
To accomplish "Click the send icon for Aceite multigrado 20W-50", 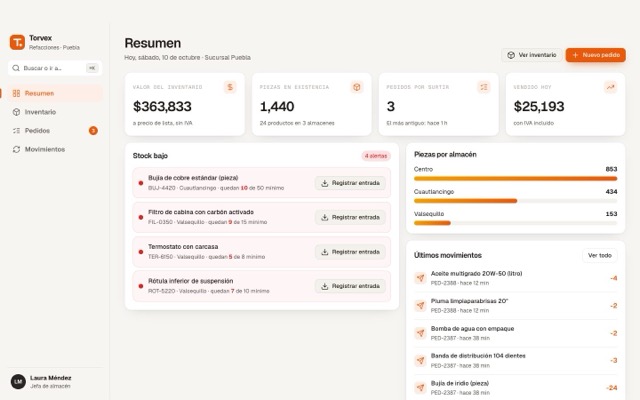I will [420, 278].
